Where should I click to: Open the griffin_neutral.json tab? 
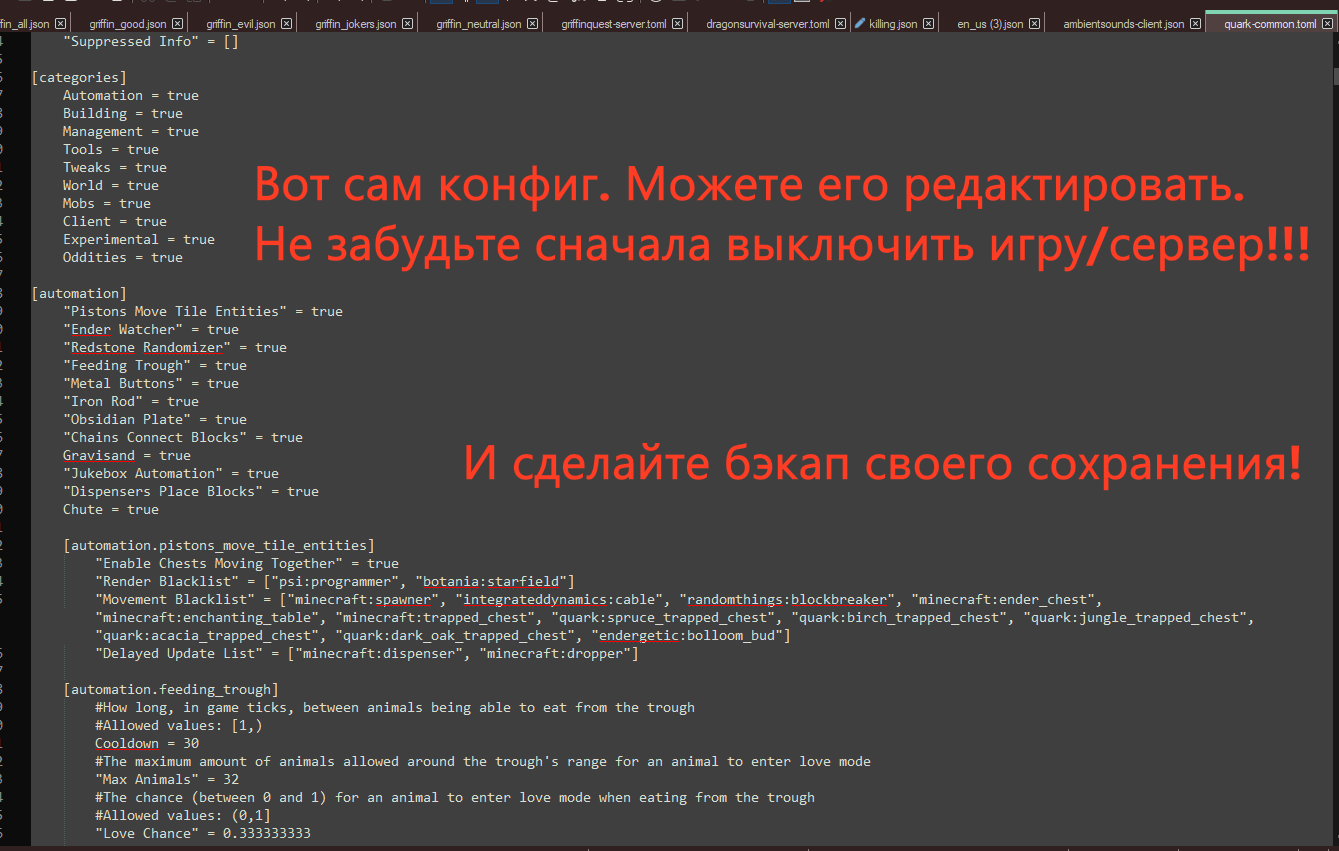(x=479, y=22)
